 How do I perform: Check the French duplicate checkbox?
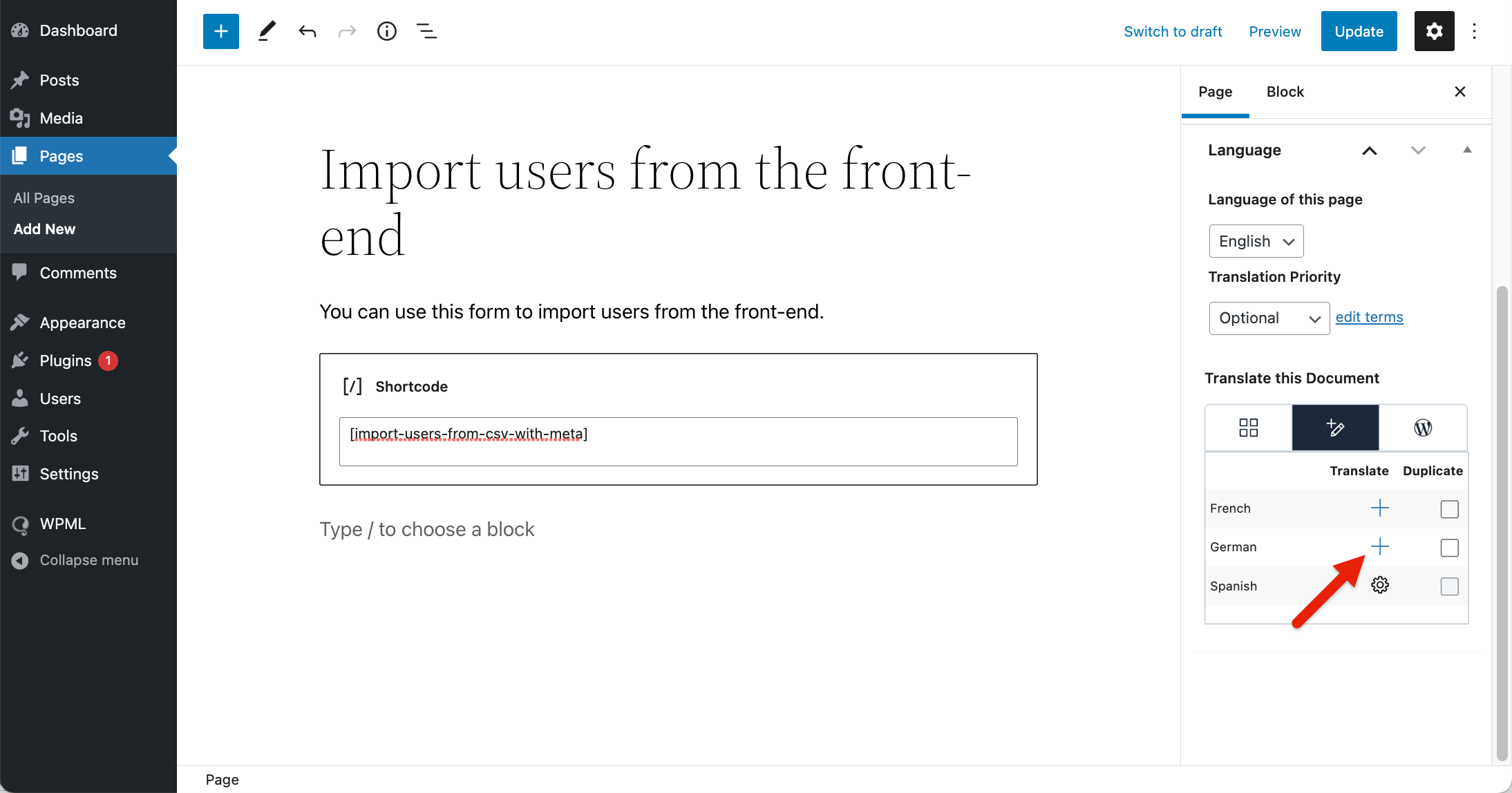coord(1449,509)
